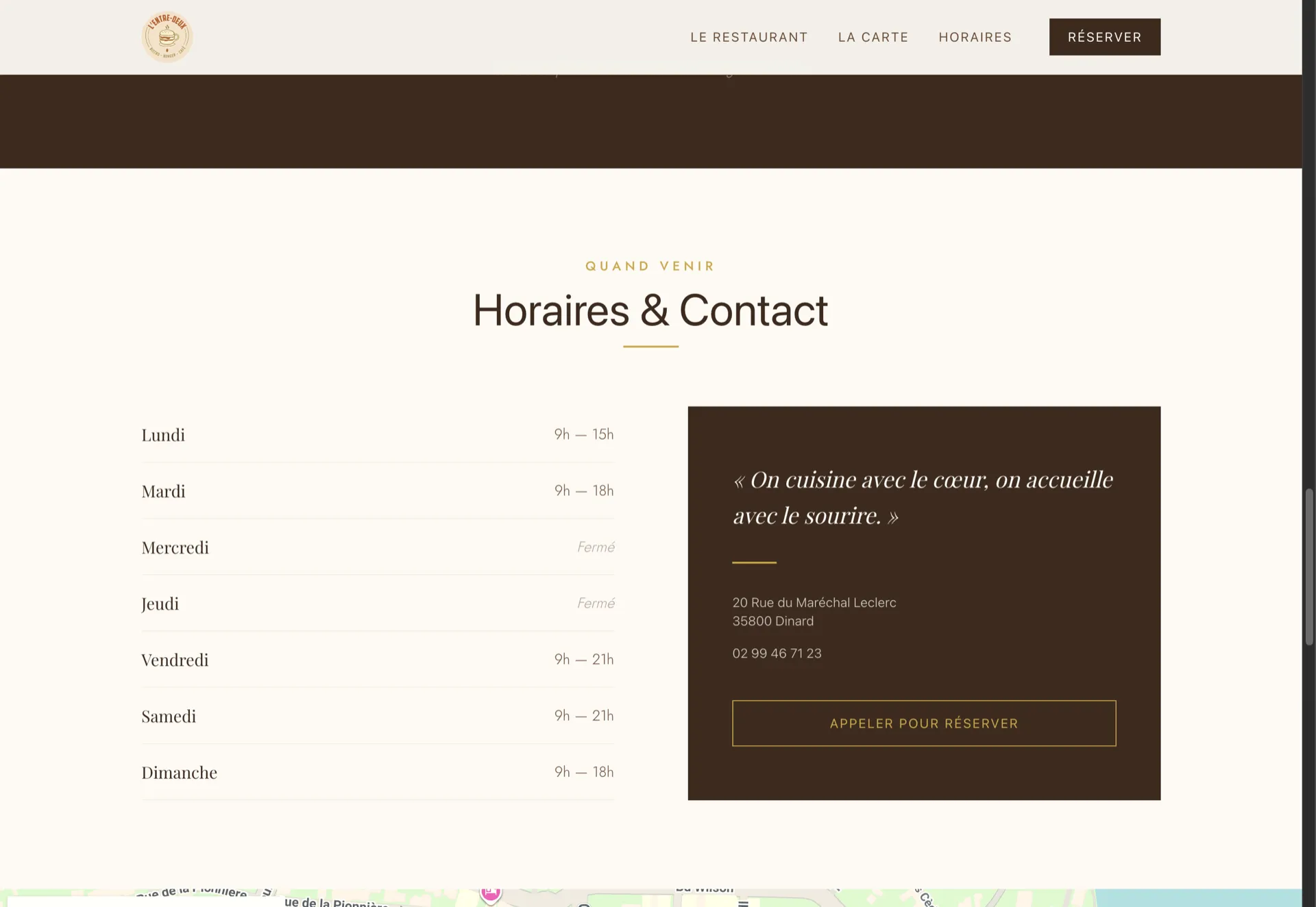
Task: Click the Fermé label for Jeudi
Action: [x=595, y=604]
